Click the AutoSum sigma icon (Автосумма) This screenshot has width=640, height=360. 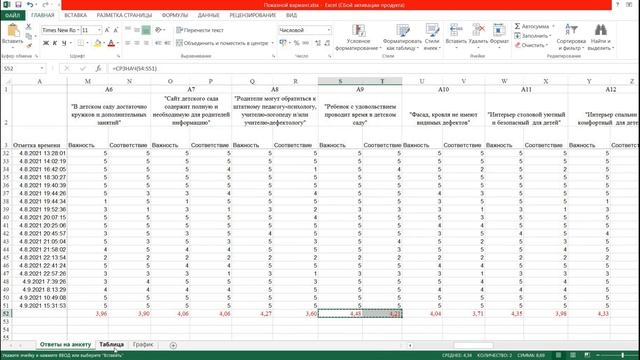click(517, 26)
